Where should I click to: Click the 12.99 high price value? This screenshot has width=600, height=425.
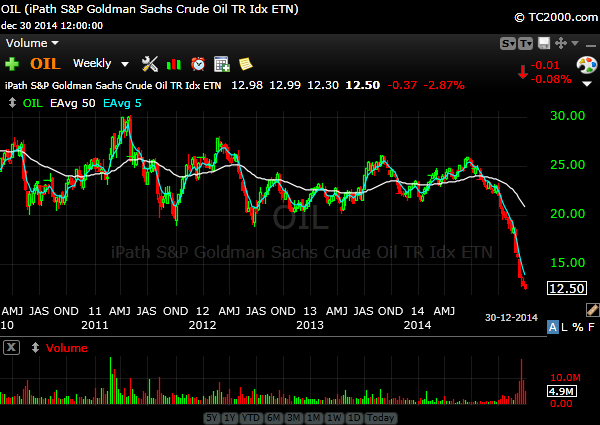[285, 85]
